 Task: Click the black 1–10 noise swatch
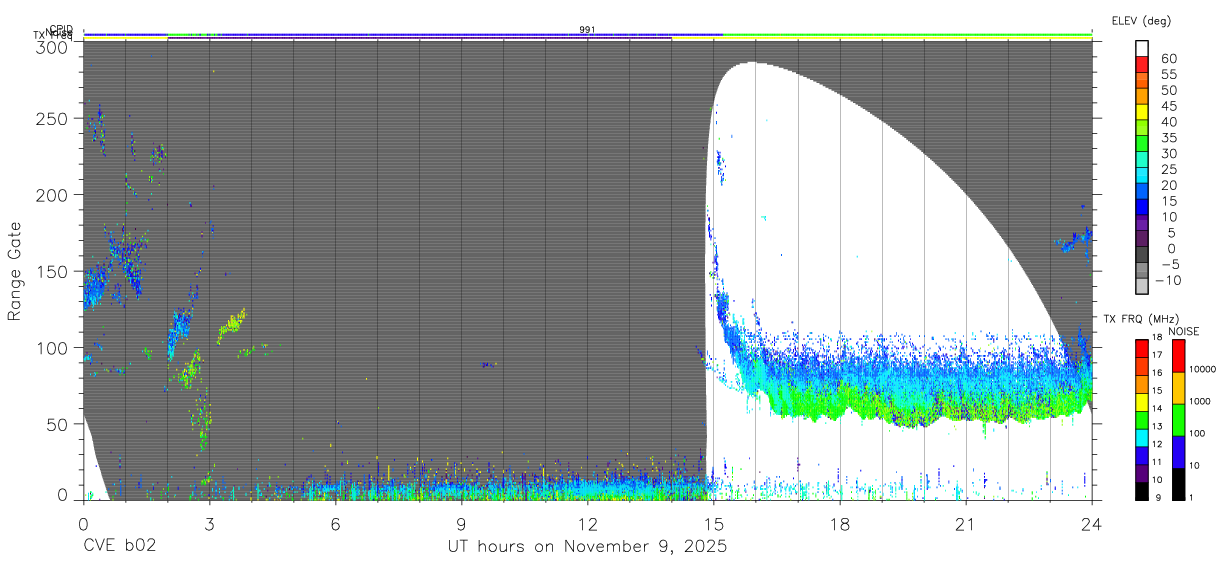click(x=1178, y=483)
